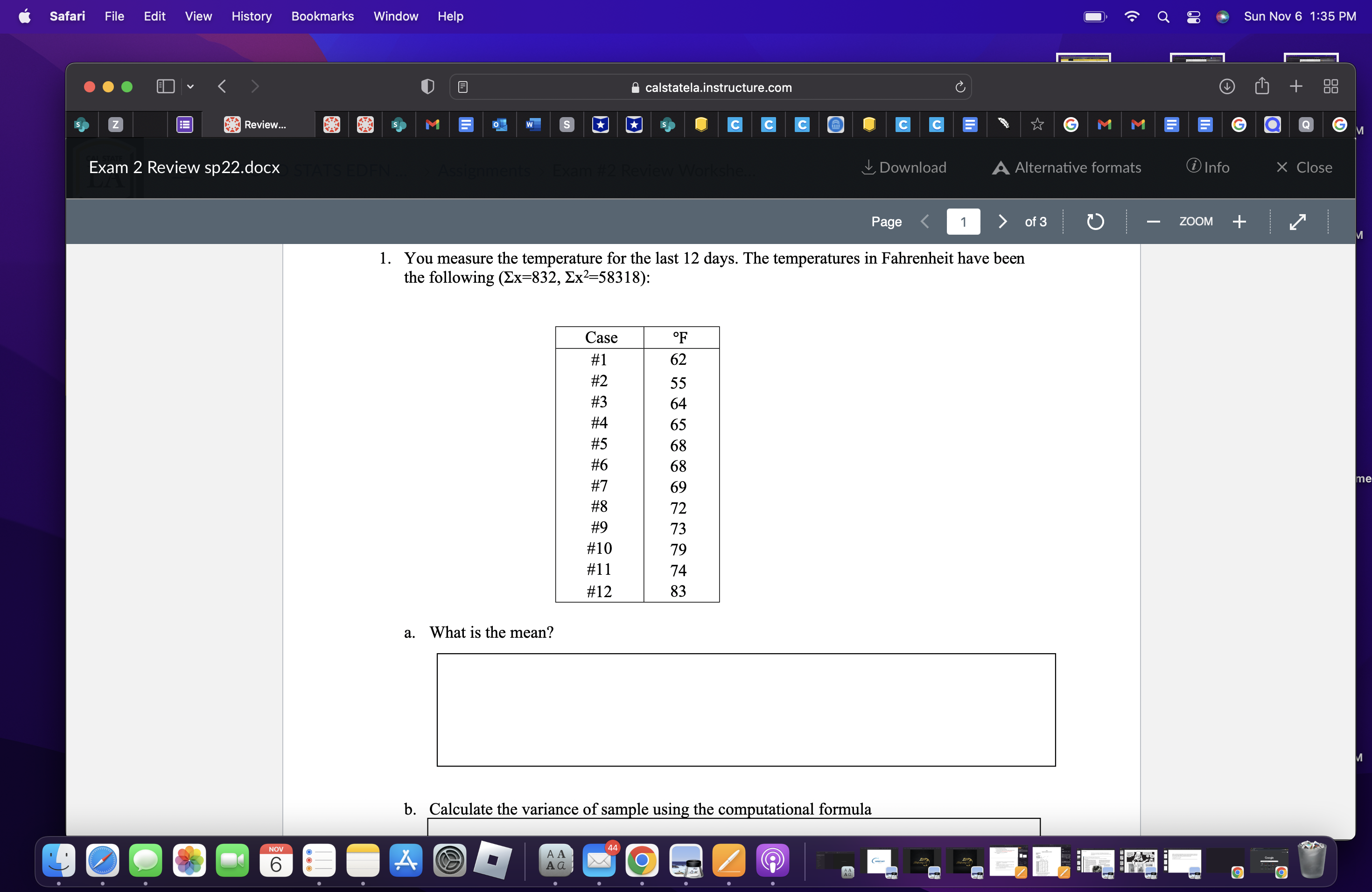
Task: Open the Outlook tab
Action: pos(499,125)
